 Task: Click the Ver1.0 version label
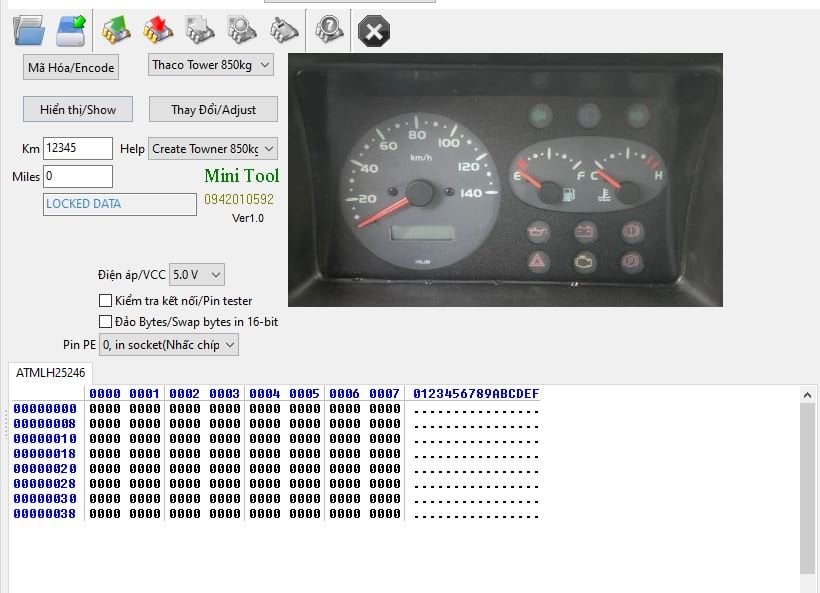click(248, 218)
